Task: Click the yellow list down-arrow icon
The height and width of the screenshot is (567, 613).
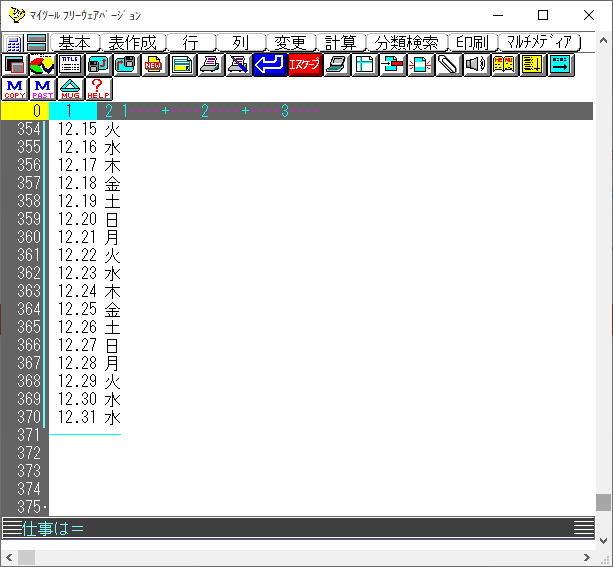Action: [532, 65]
